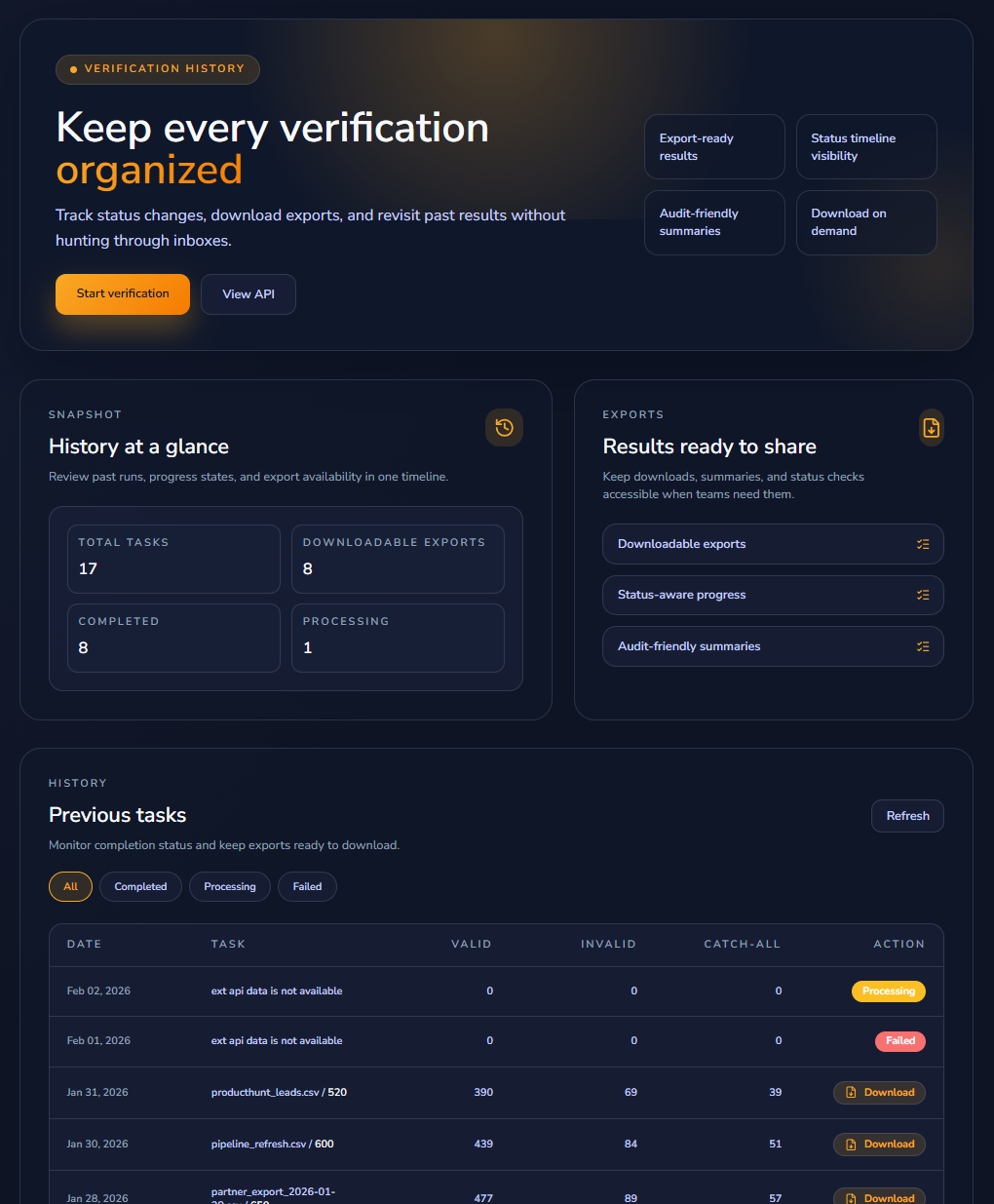
Task: Click the Start verification button
Action: pos(122,293)
